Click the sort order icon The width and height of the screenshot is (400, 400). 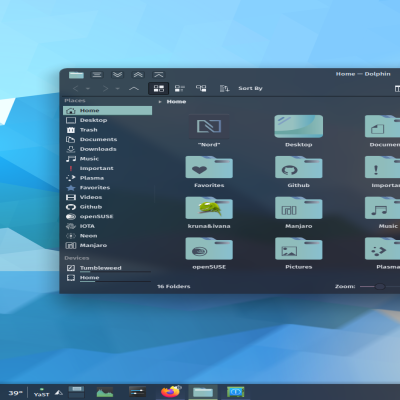click(224, 88)
